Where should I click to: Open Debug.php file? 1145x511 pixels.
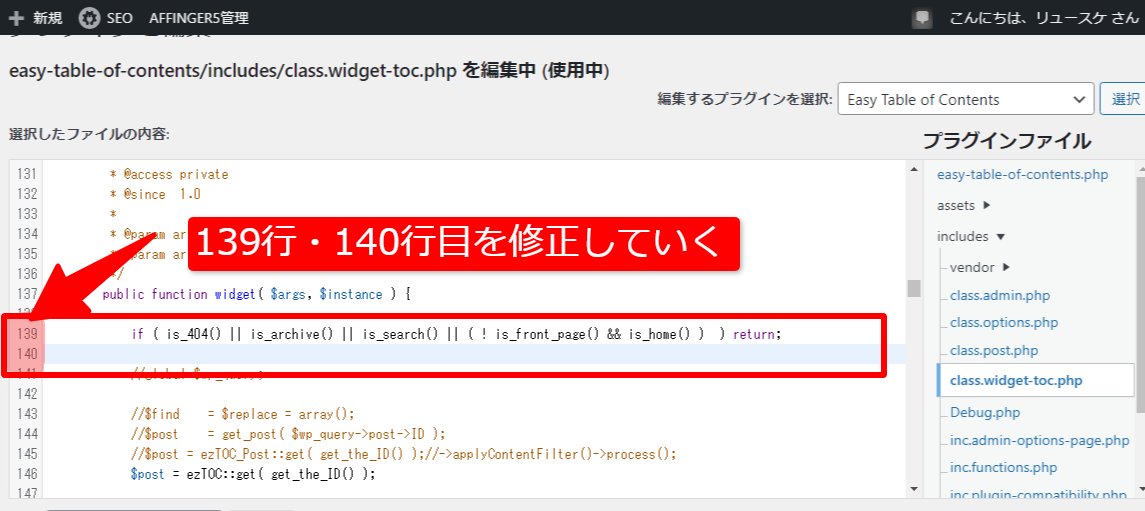(x=984, y=412)
